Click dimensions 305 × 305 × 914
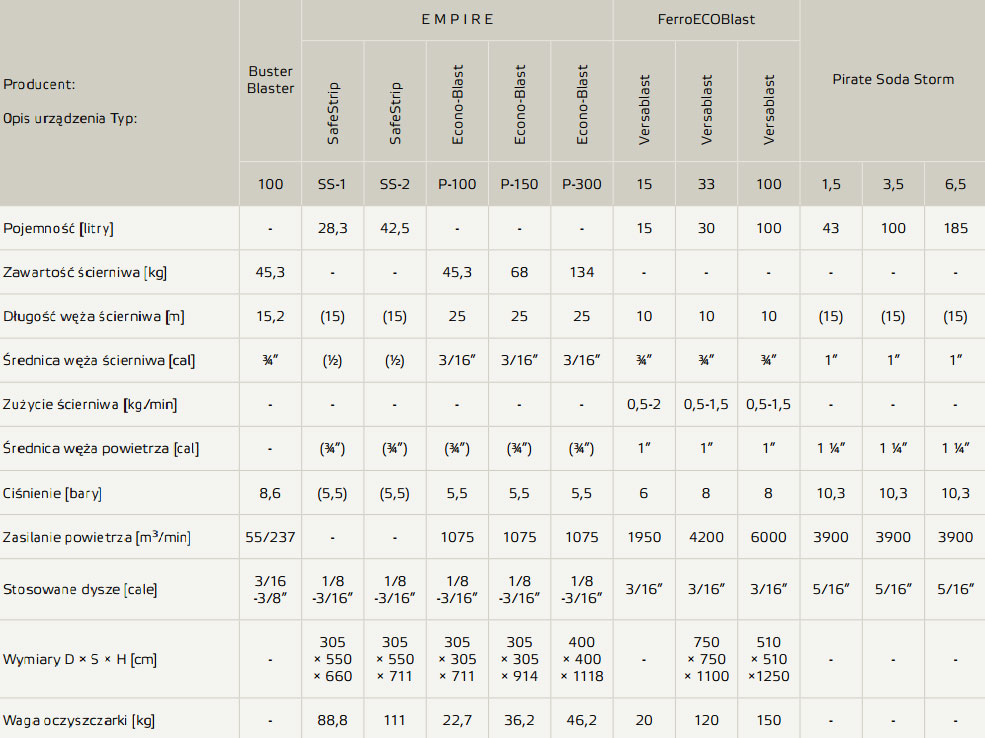The width and height of the screenshot is (985, 738). tap(519, 659)
